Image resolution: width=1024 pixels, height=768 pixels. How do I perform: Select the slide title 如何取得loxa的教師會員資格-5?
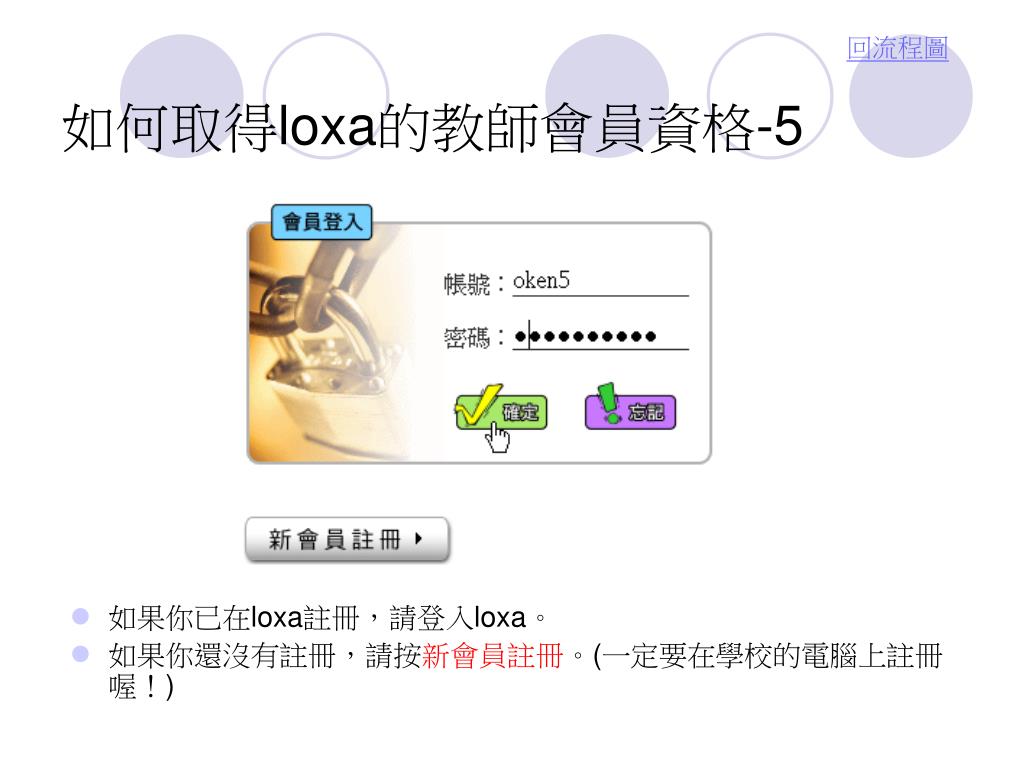click(x=432, y=127)
